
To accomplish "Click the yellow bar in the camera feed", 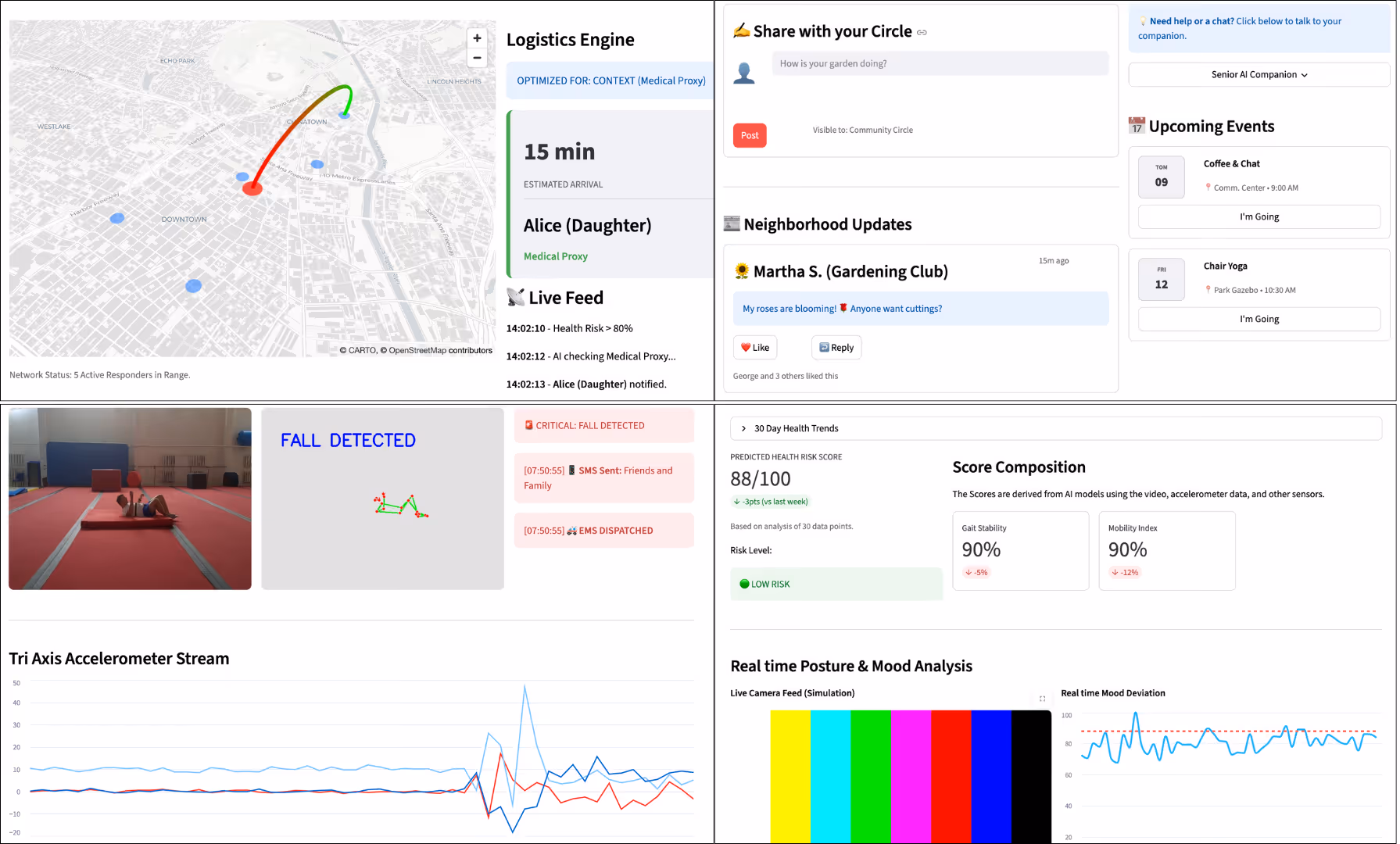I will click(x=790, y=776).
